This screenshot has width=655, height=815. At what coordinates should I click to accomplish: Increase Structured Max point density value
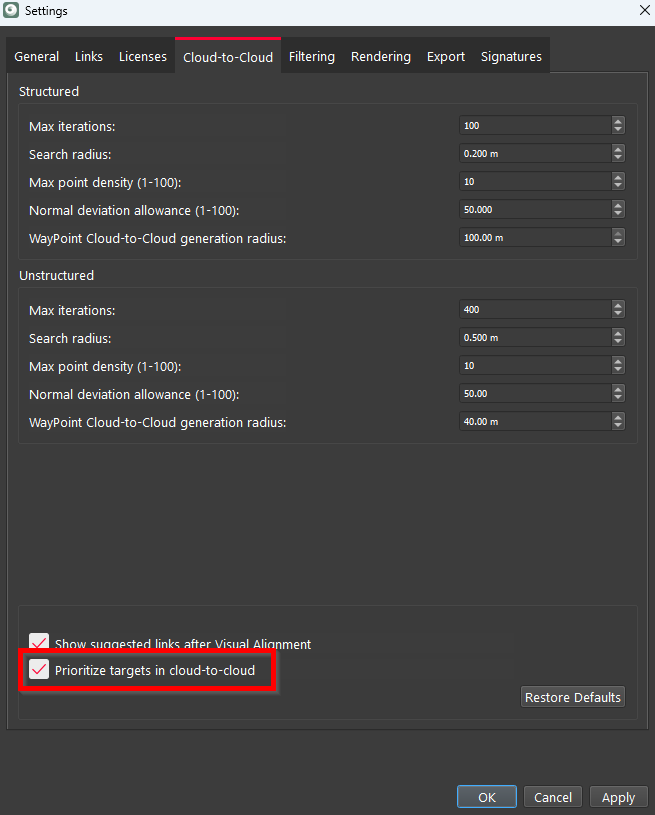(x=618, y=177)
